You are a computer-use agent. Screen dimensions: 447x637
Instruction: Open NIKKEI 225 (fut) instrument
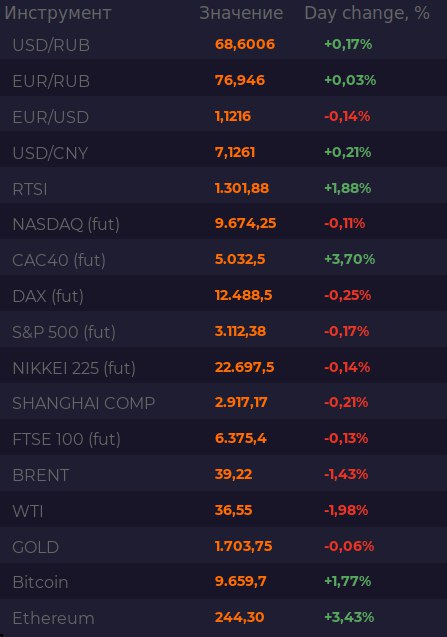tap(224, 365)
